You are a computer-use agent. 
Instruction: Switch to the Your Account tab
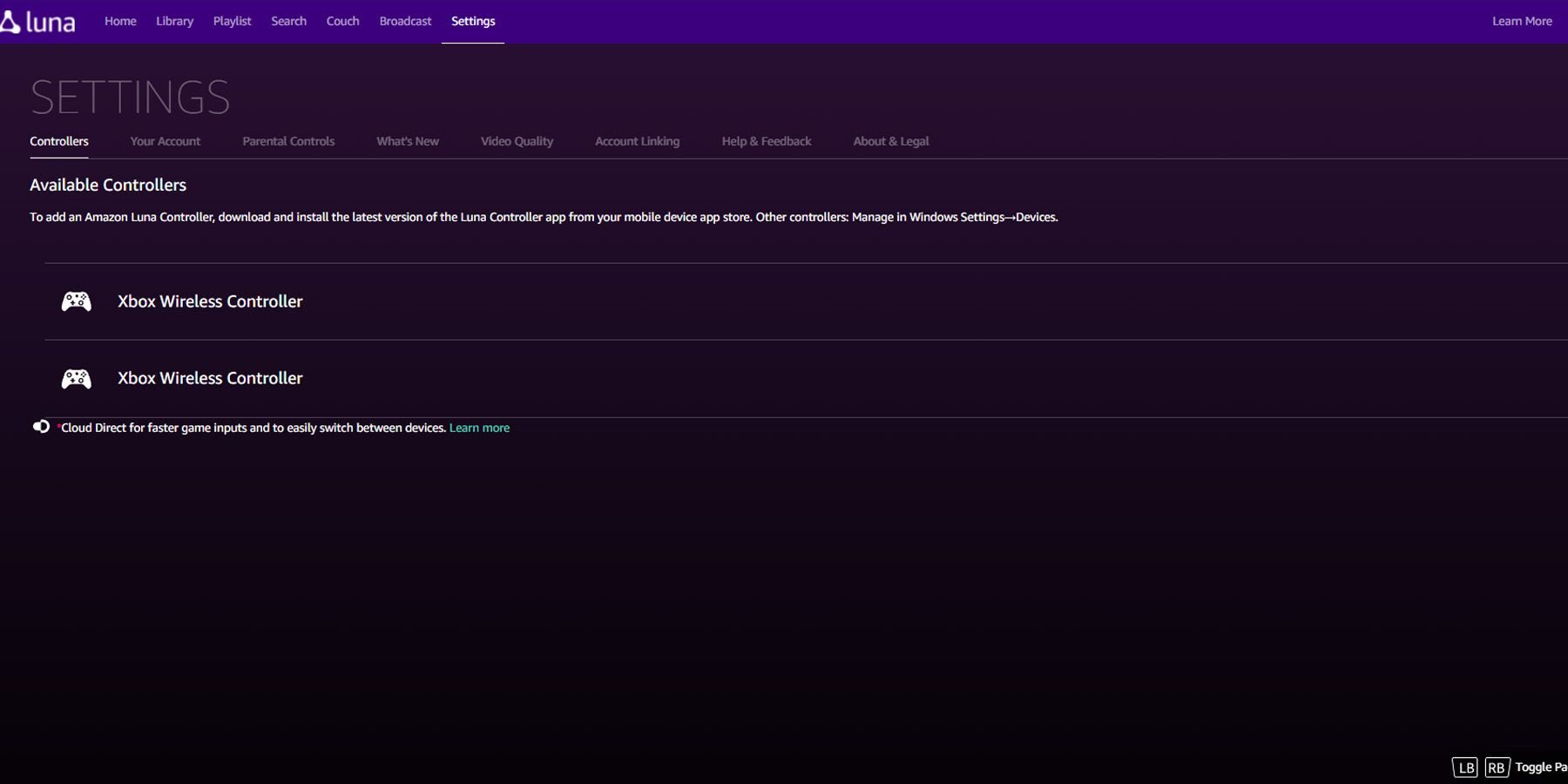(165, 141)
